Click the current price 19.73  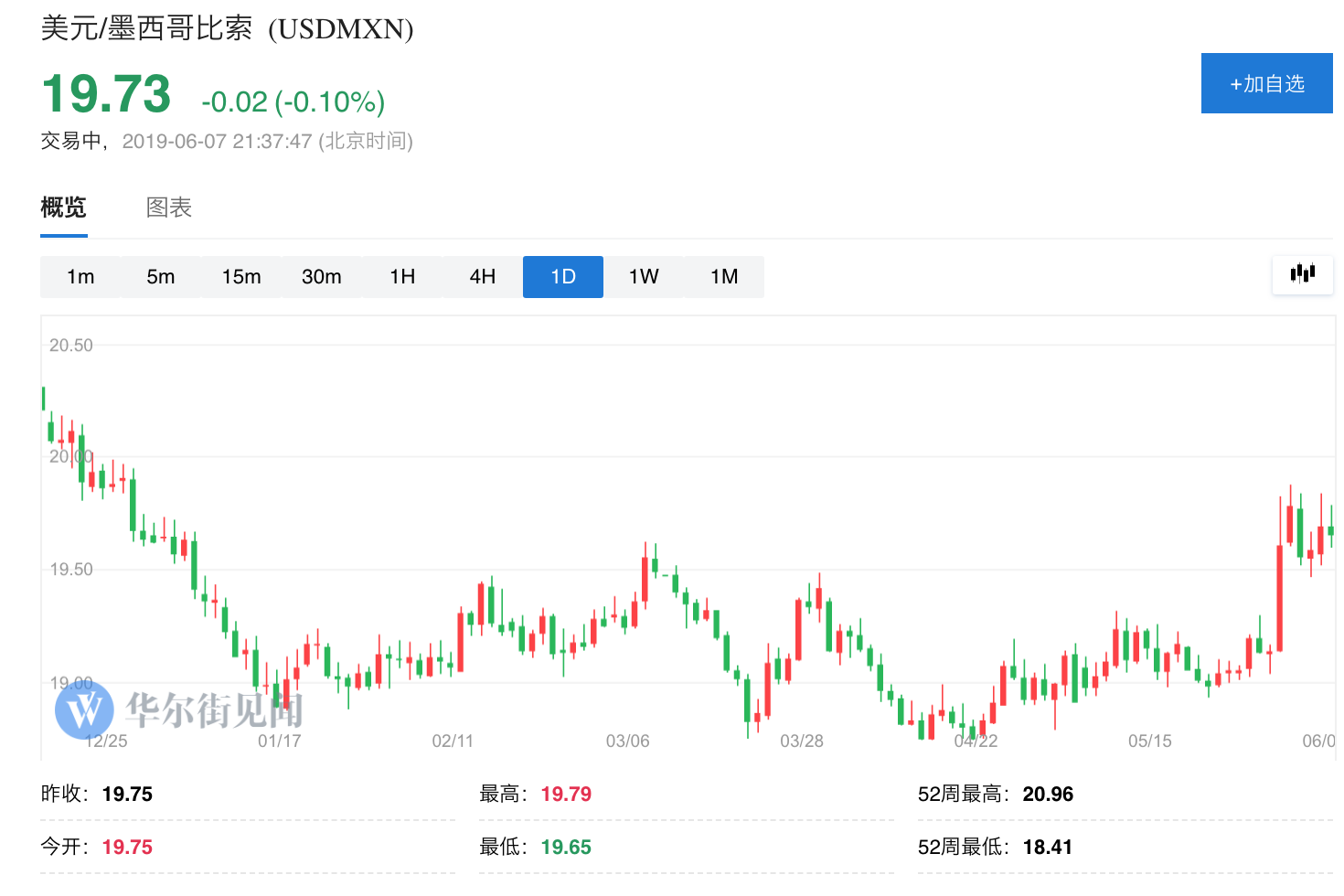106,94
